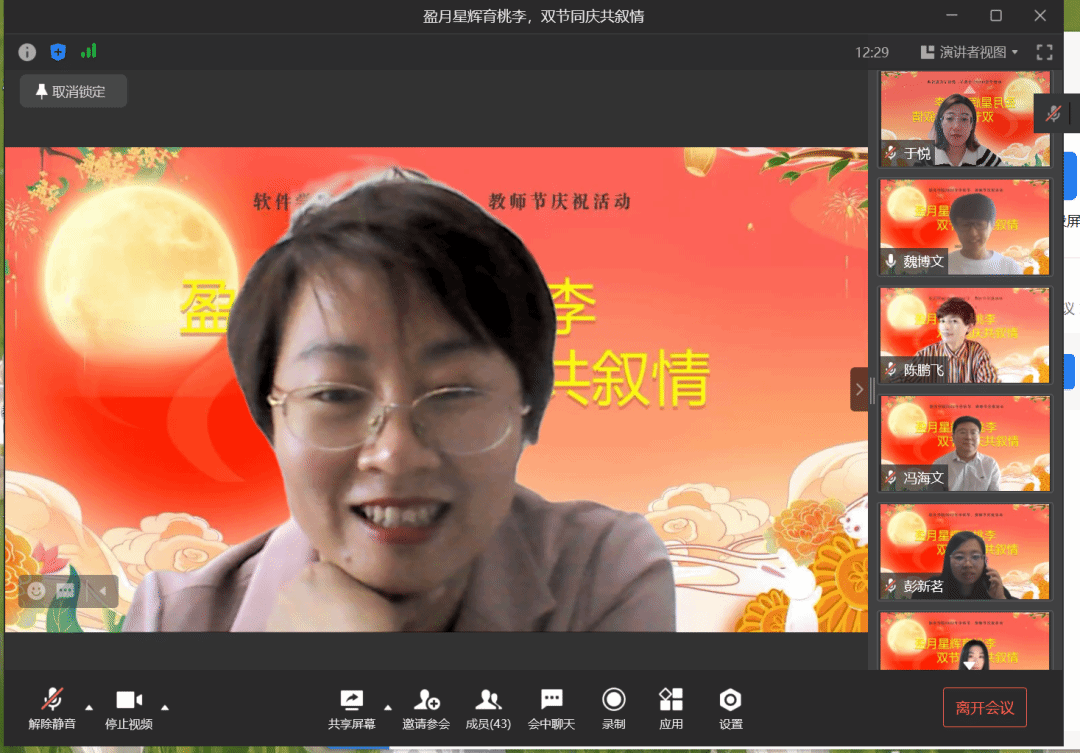Image resolution: width=1080 pixels, height=753 pixels.
Task: Click the 取消锁定 unpin button
Action: [x=73, y=91]
